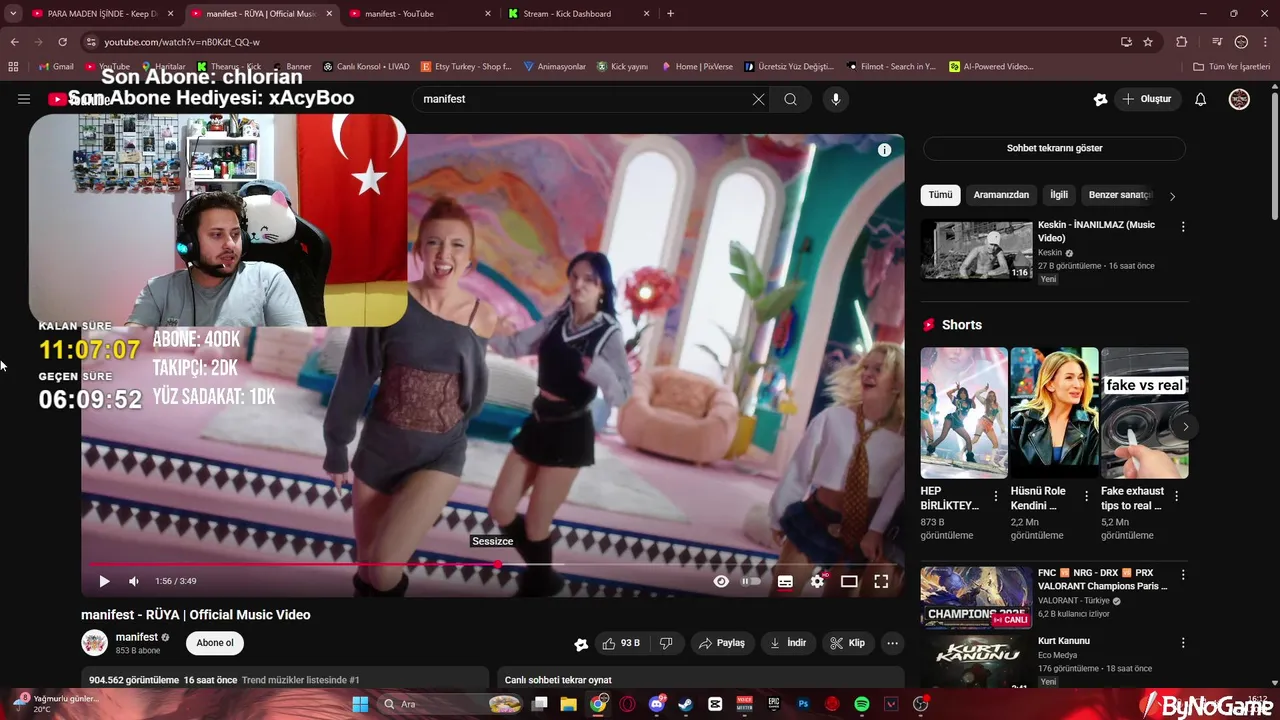This screenshot has width=1280, height=720.
Task: Open manifest channel avatar
Action: tap(94, 643)
